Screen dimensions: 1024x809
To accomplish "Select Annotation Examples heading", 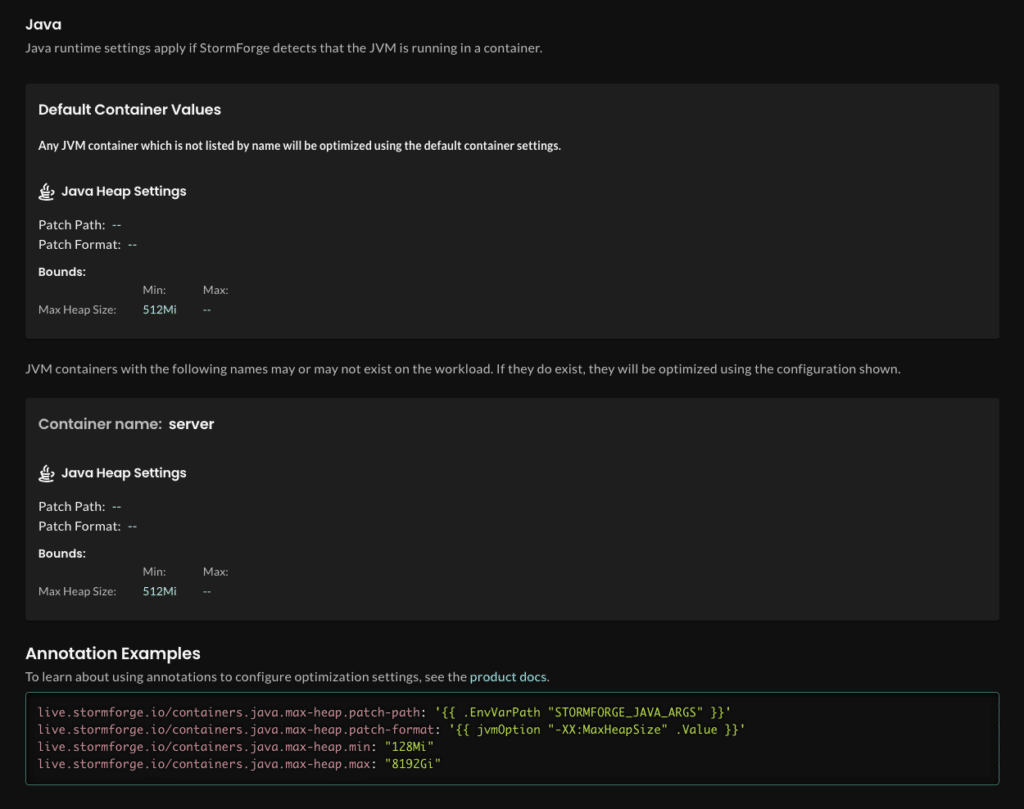I will coord(113,653).
